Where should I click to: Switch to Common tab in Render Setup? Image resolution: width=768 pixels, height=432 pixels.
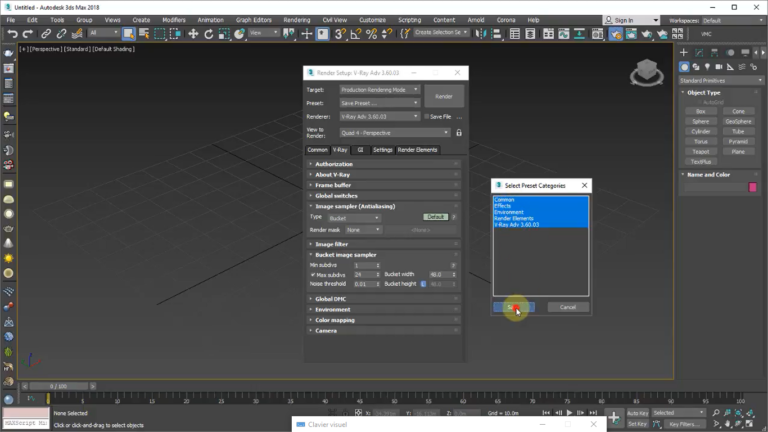[317, 150]
